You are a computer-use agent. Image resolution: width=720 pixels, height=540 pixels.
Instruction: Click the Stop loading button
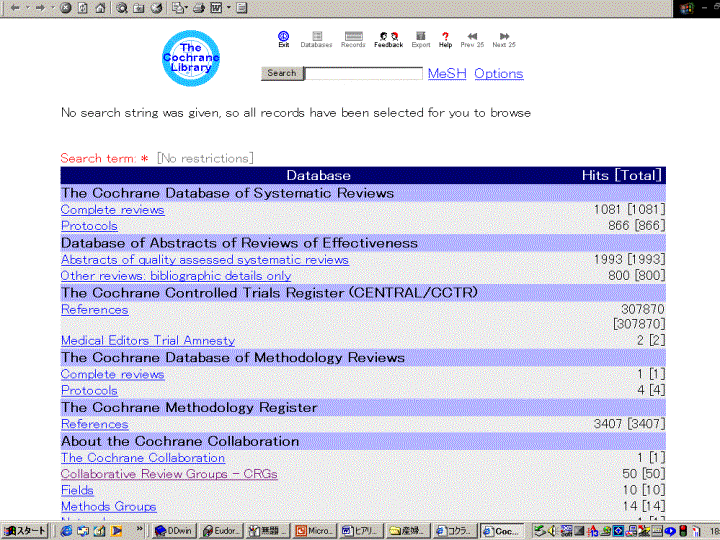pos(66,8)
